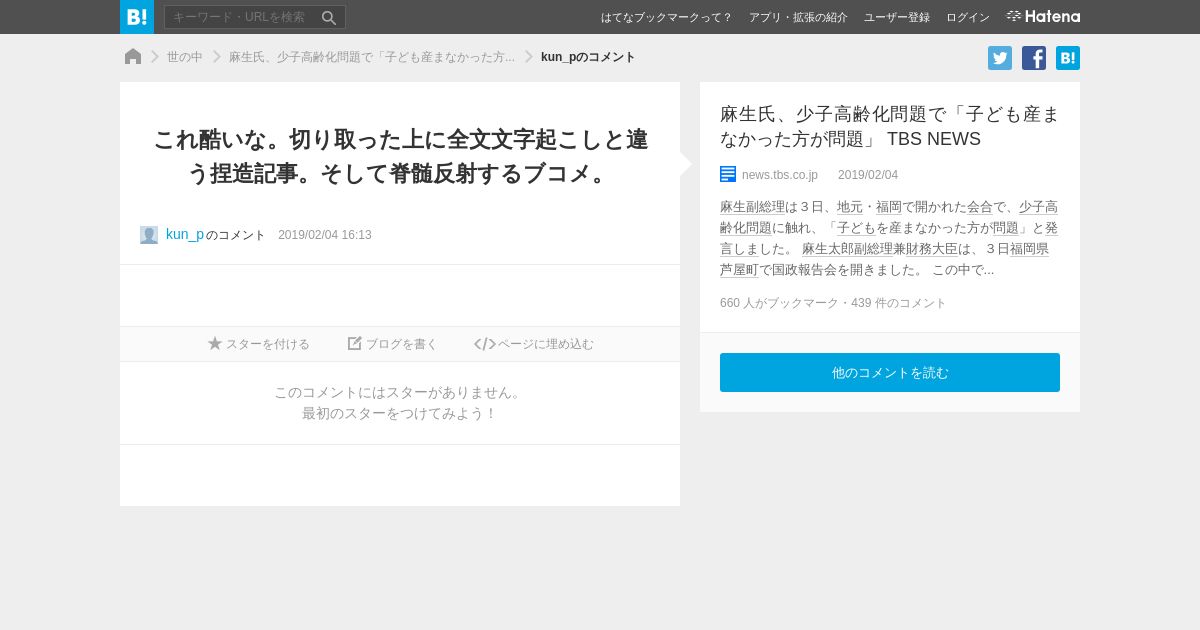
Task: Click 他のコメントを読む button
Action: (x=890, y=372)
